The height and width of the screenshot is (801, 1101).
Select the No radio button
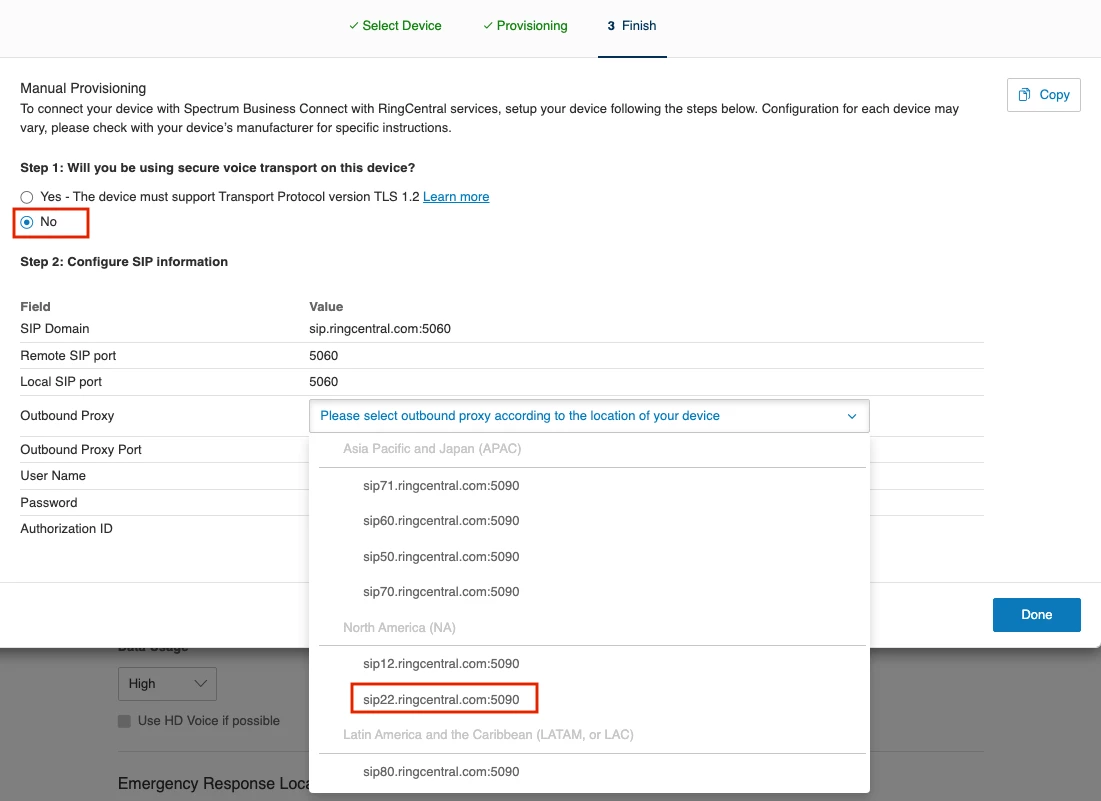click(x=27, y=223)
